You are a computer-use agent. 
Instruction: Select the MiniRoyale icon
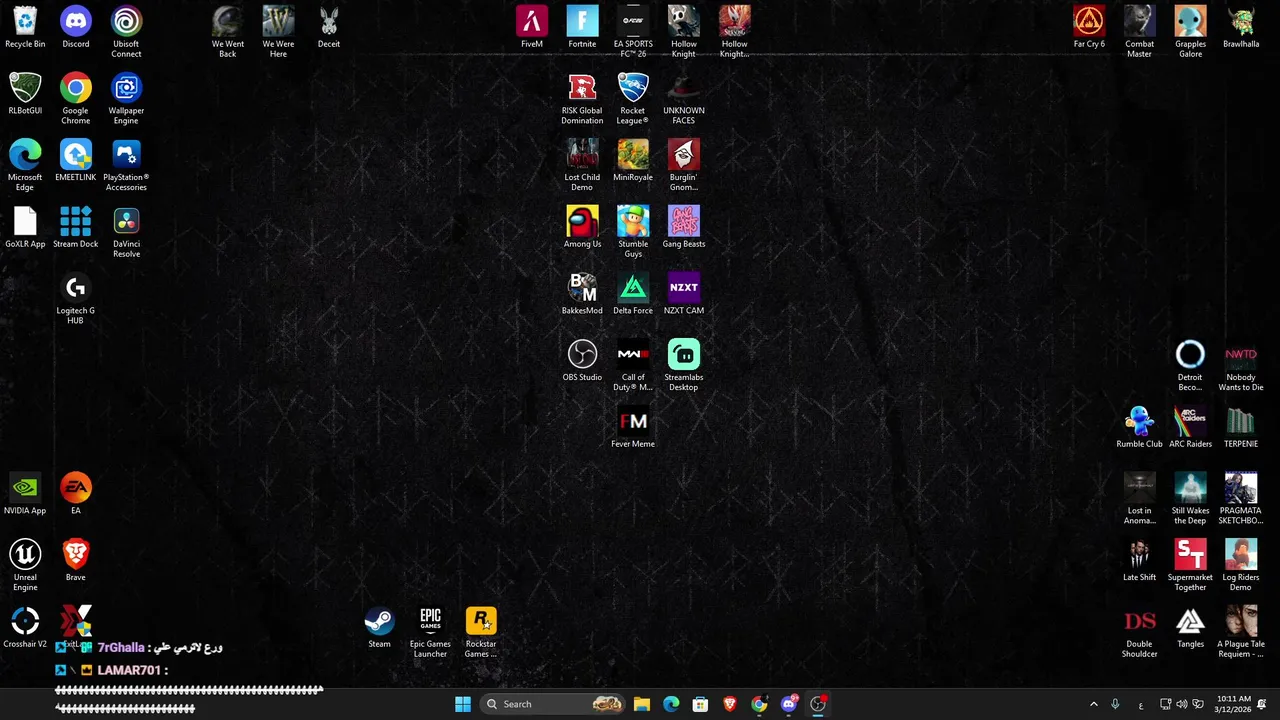coord(633,161)
